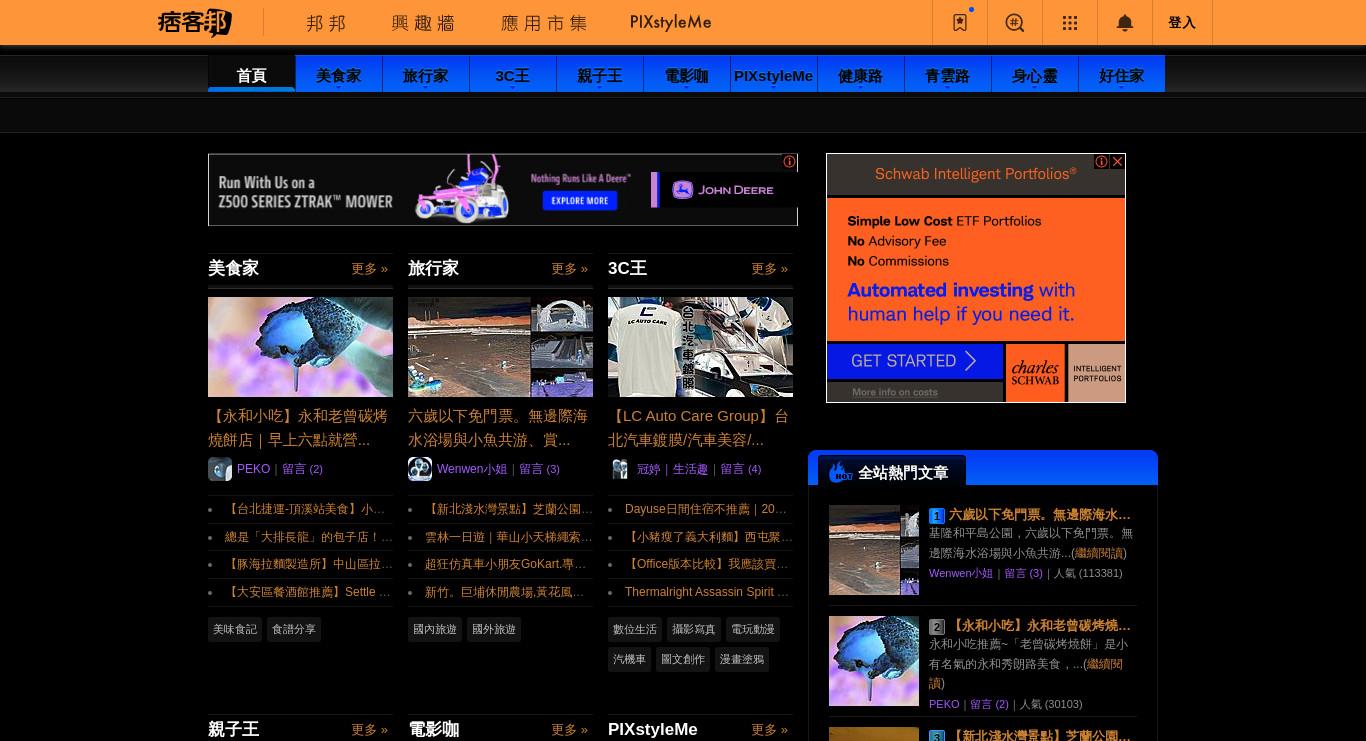Click the 數位生活 tag

click(635, 629)
